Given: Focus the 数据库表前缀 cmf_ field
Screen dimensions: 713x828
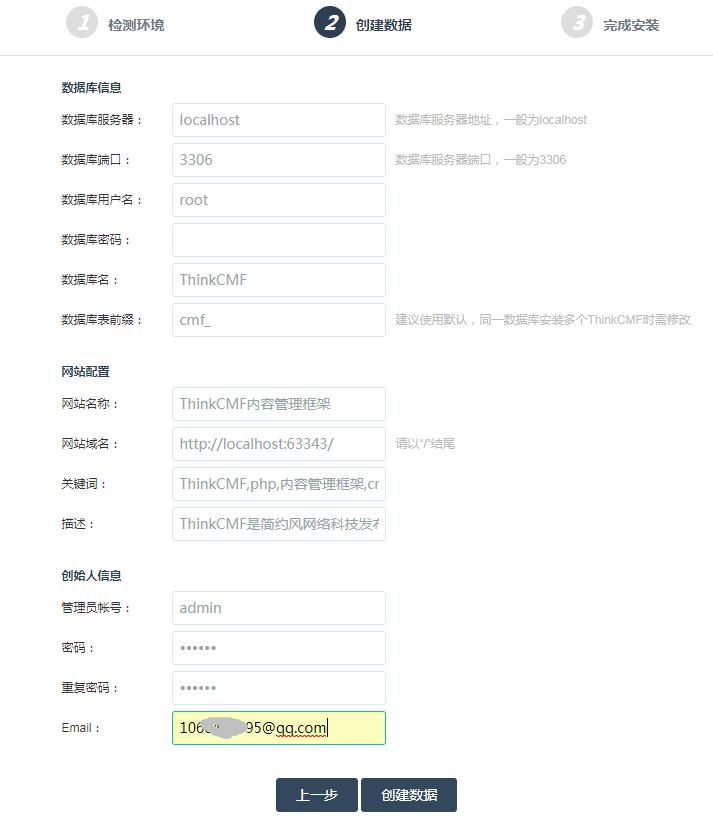Looking at the screenshot, I should click(x=279, y=320).
